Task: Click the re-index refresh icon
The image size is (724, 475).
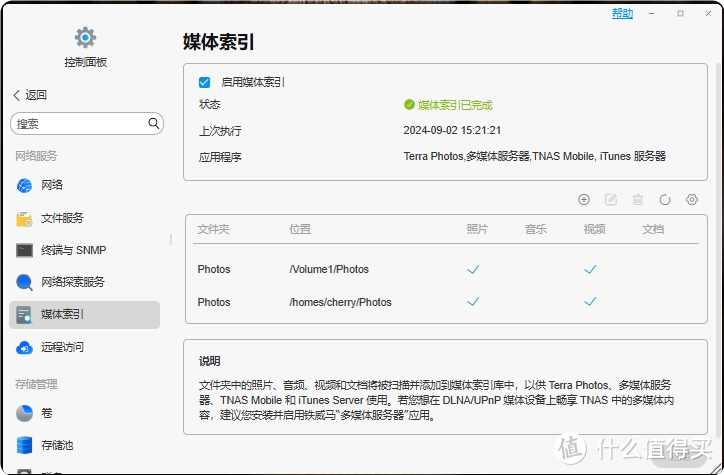Action: click(x=665, y=200)
